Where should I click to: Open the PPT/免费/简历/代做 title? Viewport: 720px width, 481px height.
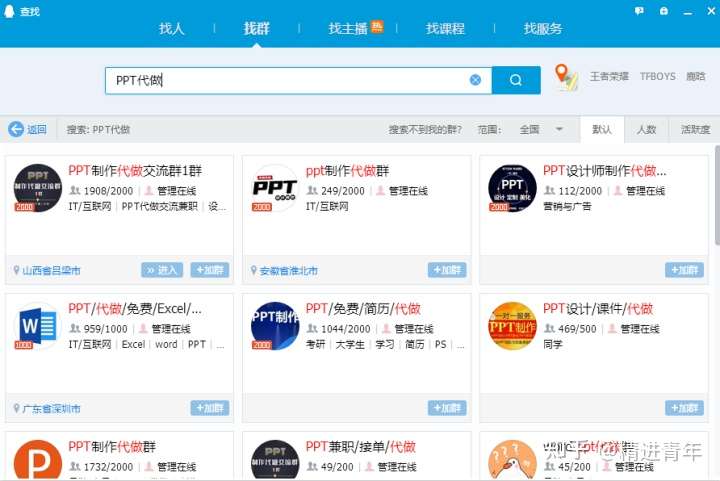[363, 309]
